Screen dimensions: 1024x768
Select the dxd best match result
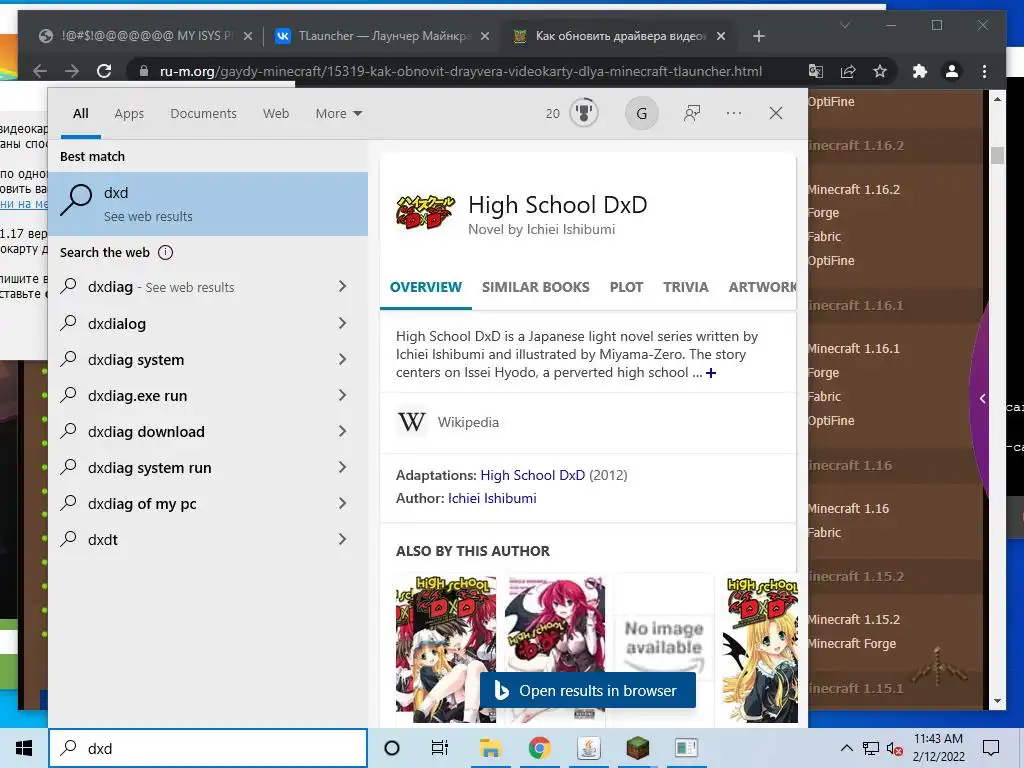pyautogui.click(x=208, y=204)
